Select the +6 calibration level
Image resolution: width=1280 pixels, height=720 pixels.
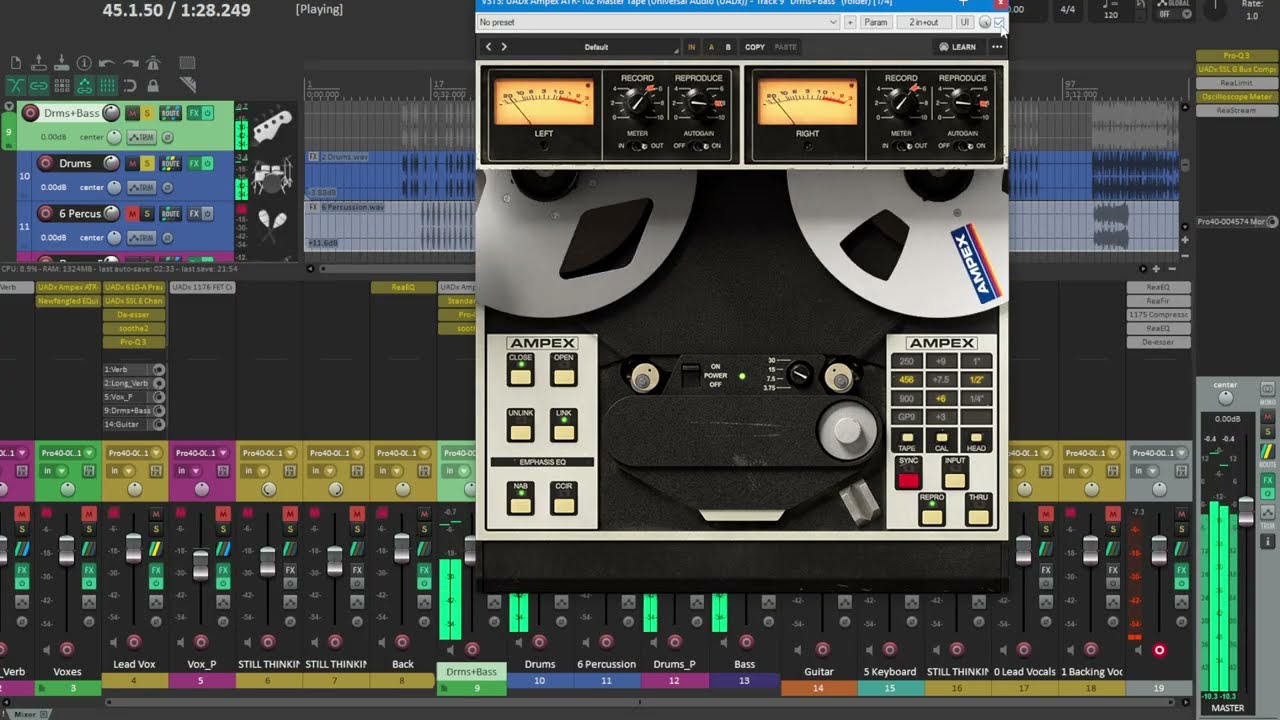[x=941, y=398]
